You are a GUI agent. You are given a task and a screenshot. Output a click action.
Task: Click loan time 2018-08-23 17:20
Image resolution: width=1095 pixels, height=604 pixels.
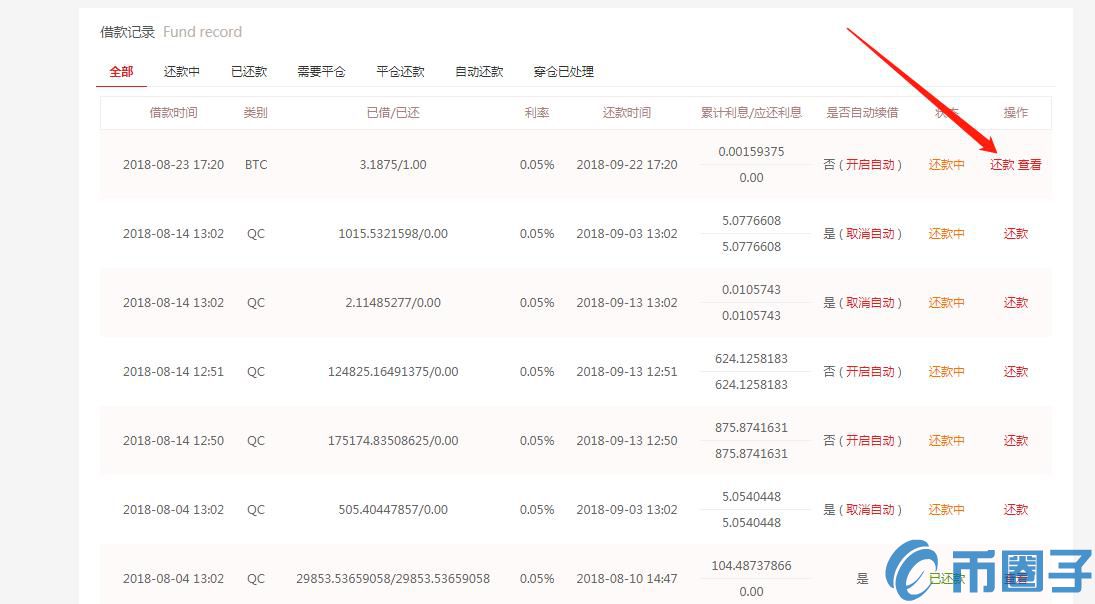[x=173, y=165]
